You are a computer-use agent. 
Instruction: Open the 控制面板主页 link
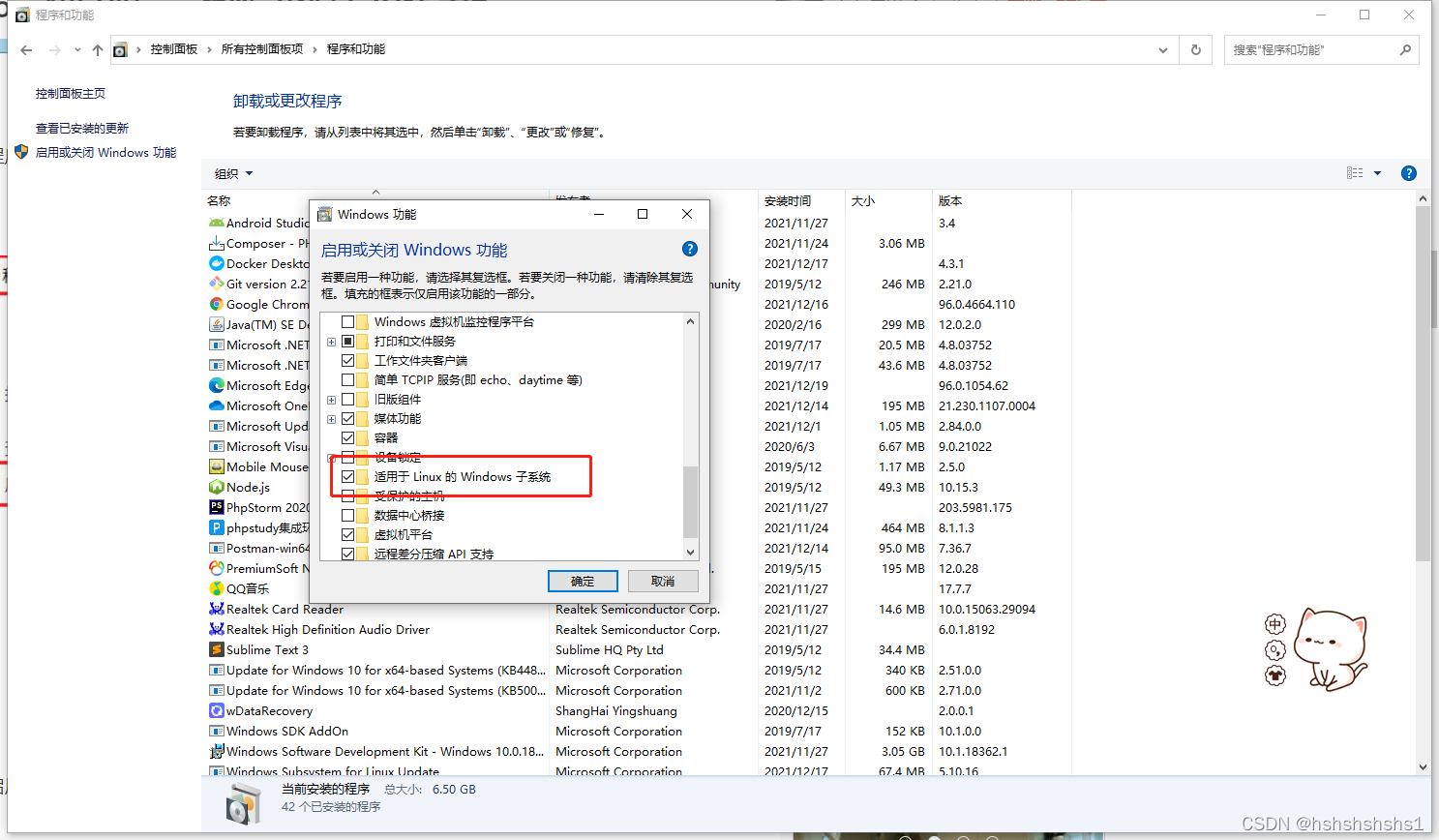click(71, 94)
